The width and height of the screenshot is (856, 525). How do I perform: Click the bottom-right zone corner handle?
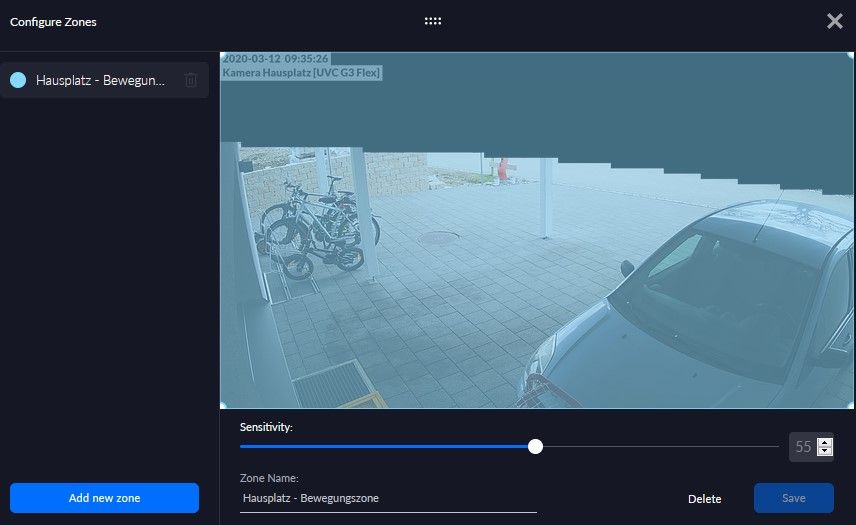(x=851, y=405)
